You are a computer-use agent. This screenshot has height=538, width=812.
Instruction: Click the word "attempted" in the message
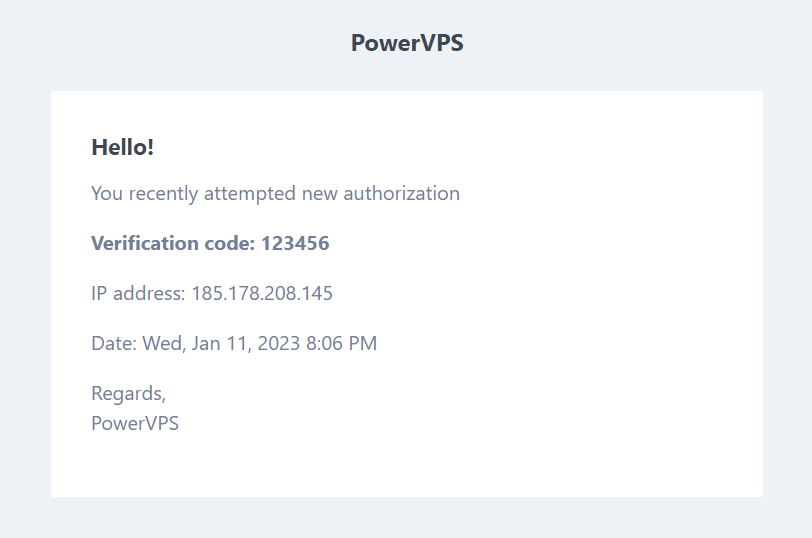click(x=250, y=194)
